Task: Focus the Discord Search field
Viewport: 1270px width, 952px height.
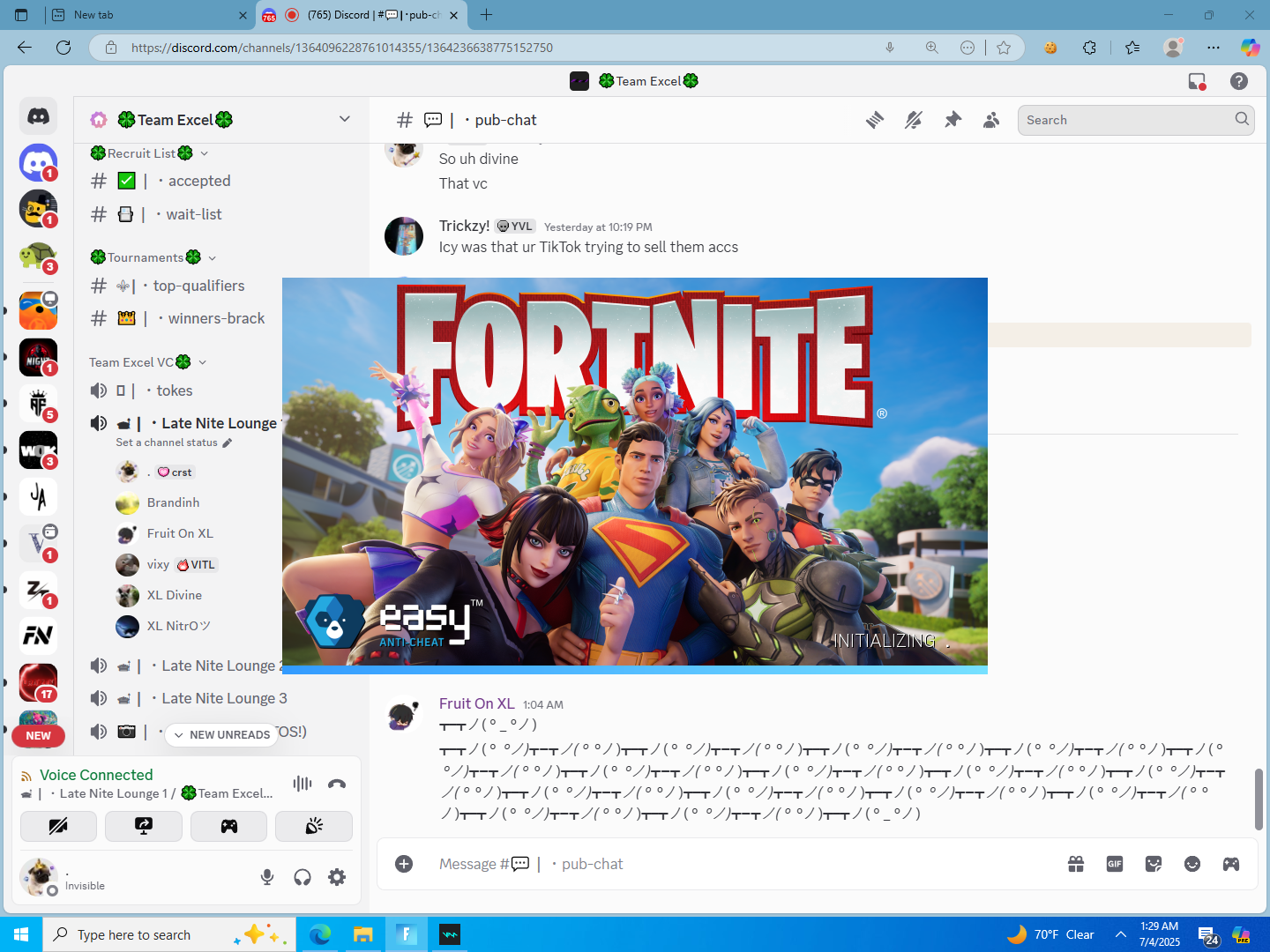Action: tap(1136, 120)
